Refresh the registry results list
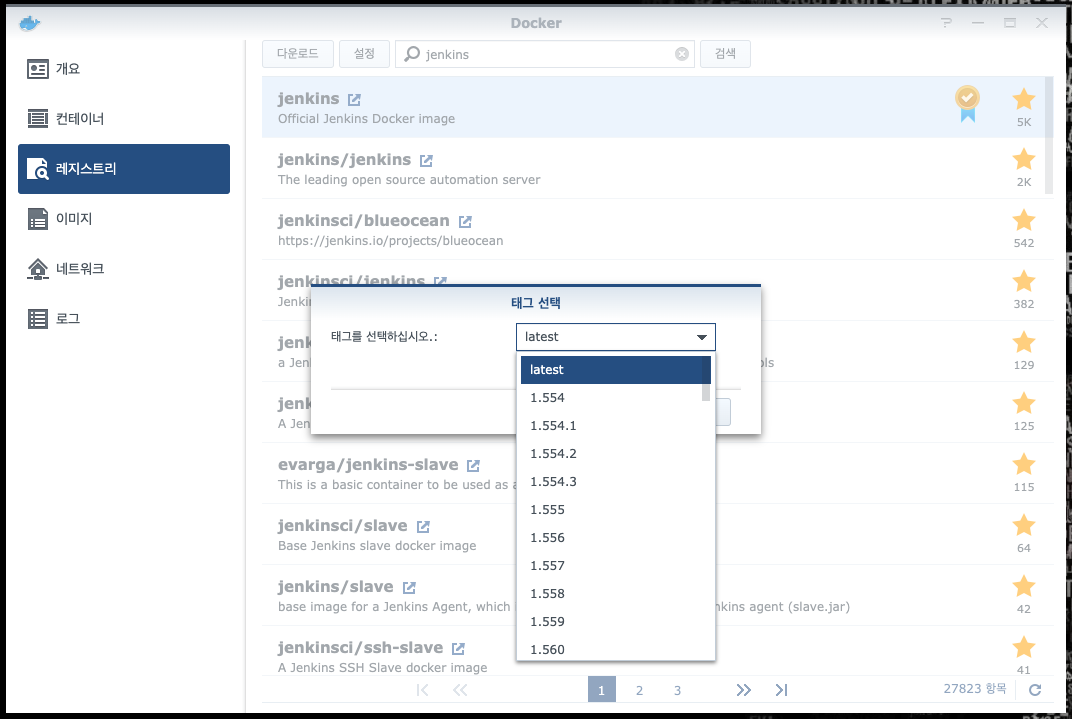 pos(1035,690)
